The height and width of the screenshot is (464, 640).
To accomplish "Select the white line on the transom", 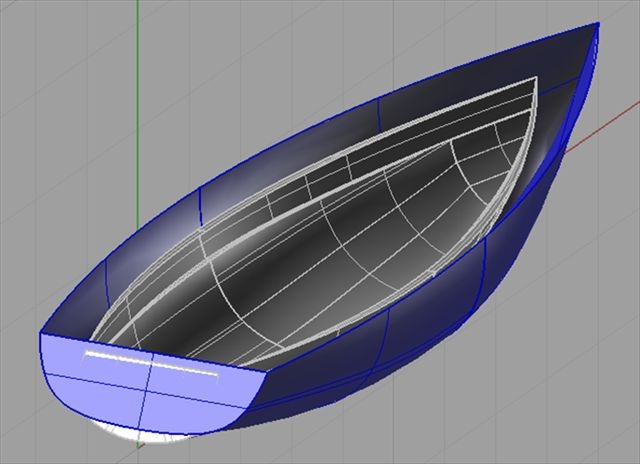I will [x=151, y=362].
